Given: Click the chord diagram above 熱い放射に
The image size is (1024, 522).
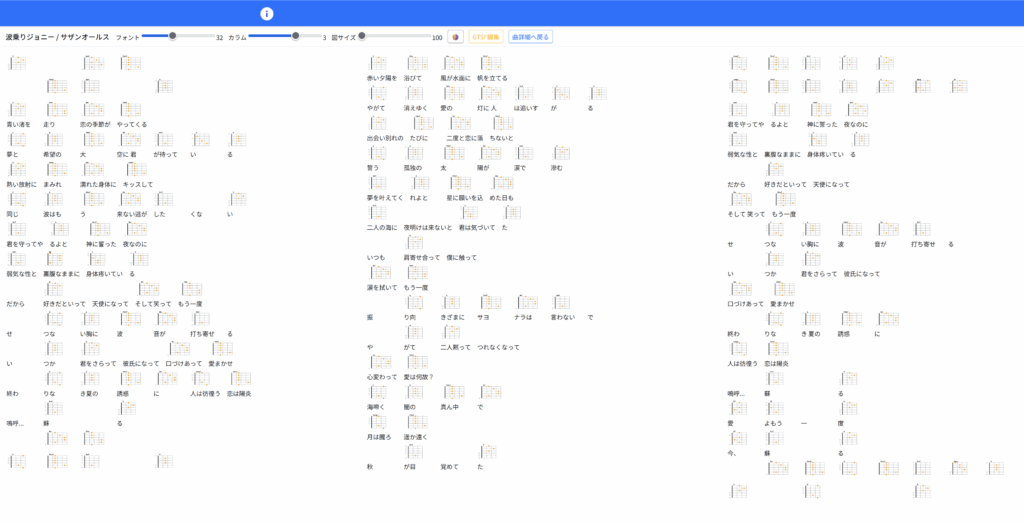Looking at the screenshot, I should coord(18,170).
